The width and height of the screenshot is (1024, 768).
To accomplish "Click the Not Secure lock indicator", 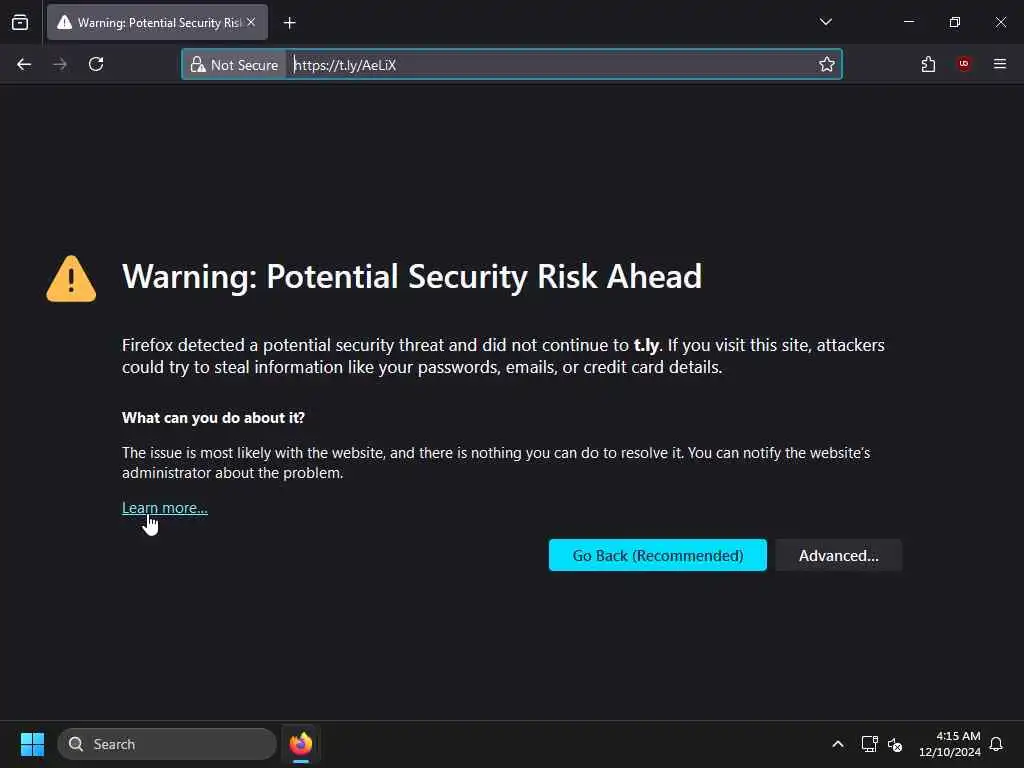I will point(234,65).
